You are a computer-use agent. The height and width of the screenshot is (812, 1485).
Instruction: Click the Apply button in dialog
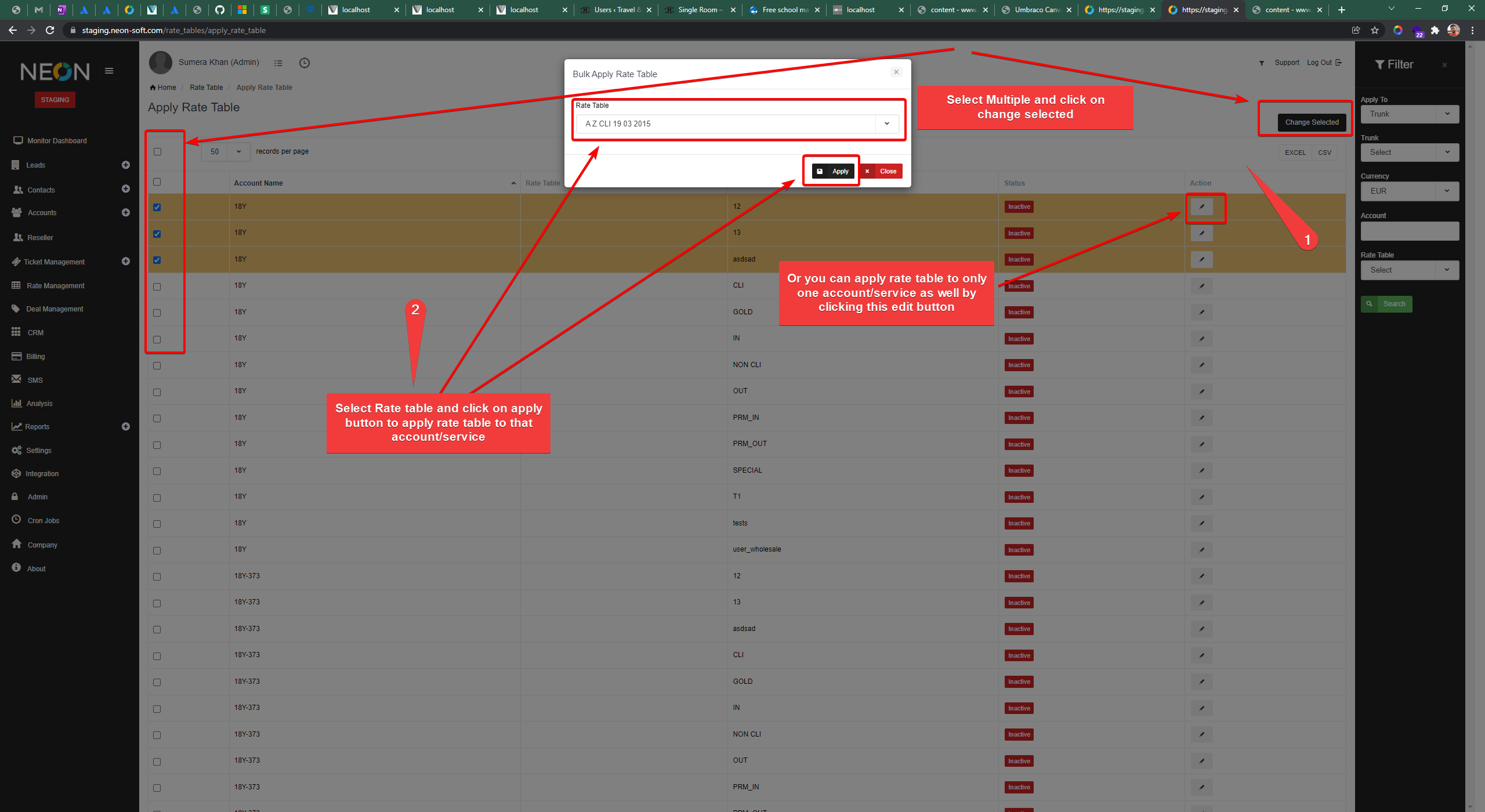pyautogui.click(x=833, y=171)
